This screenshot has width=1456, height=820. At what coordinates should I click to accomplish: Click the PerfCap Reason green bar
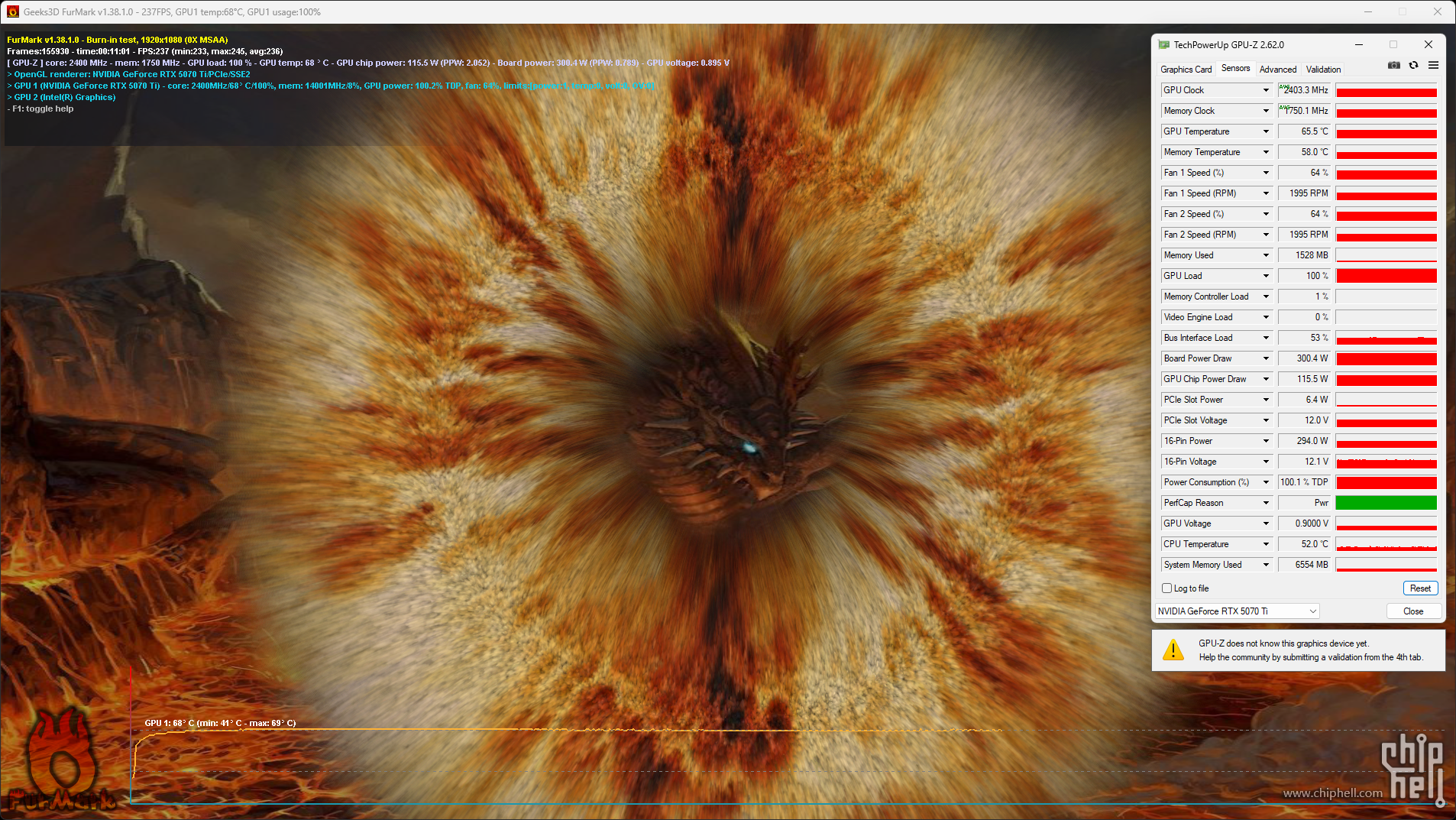click(x=1386, y=503)
